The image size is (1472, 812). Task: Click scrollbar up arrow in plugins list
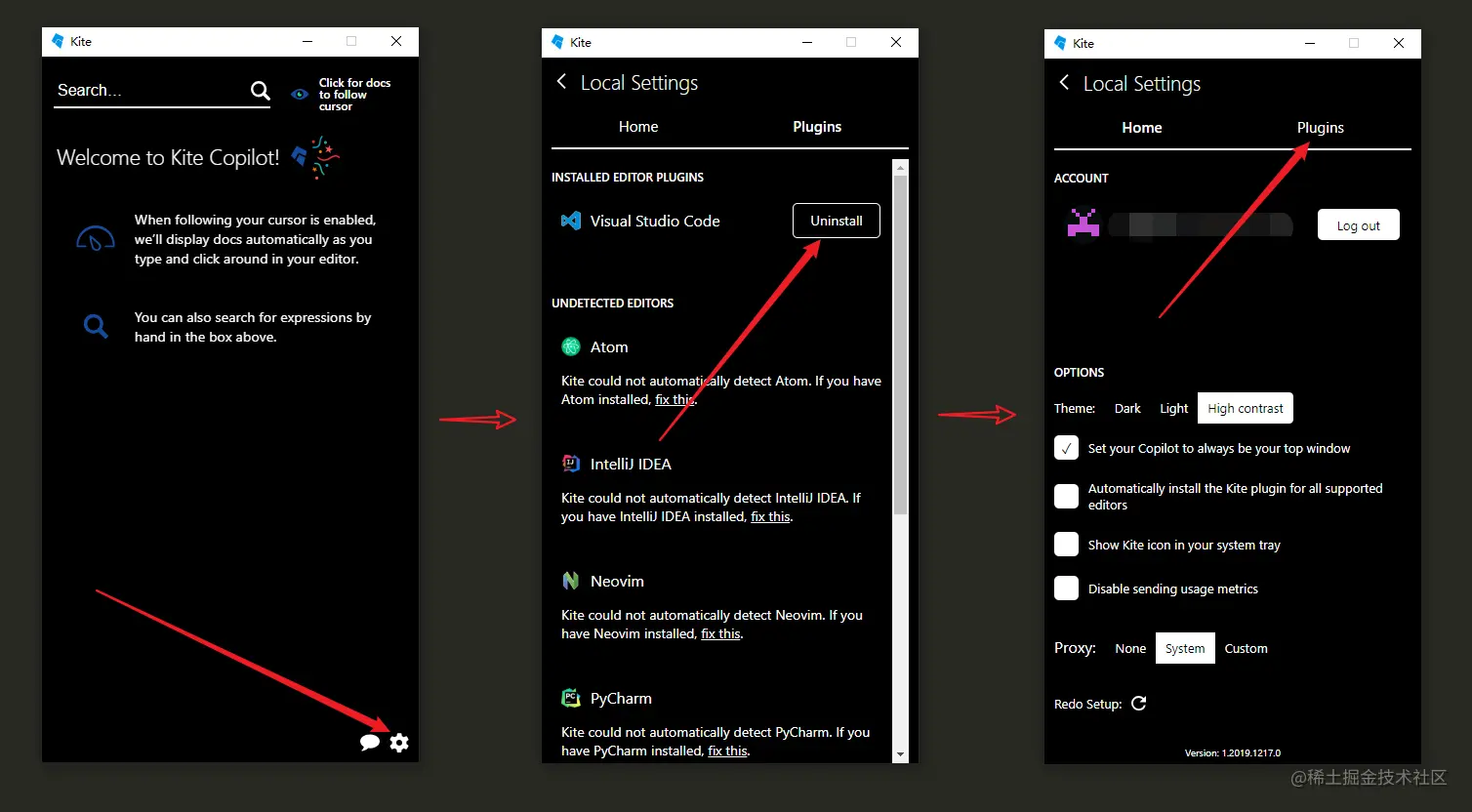(901, 167)
